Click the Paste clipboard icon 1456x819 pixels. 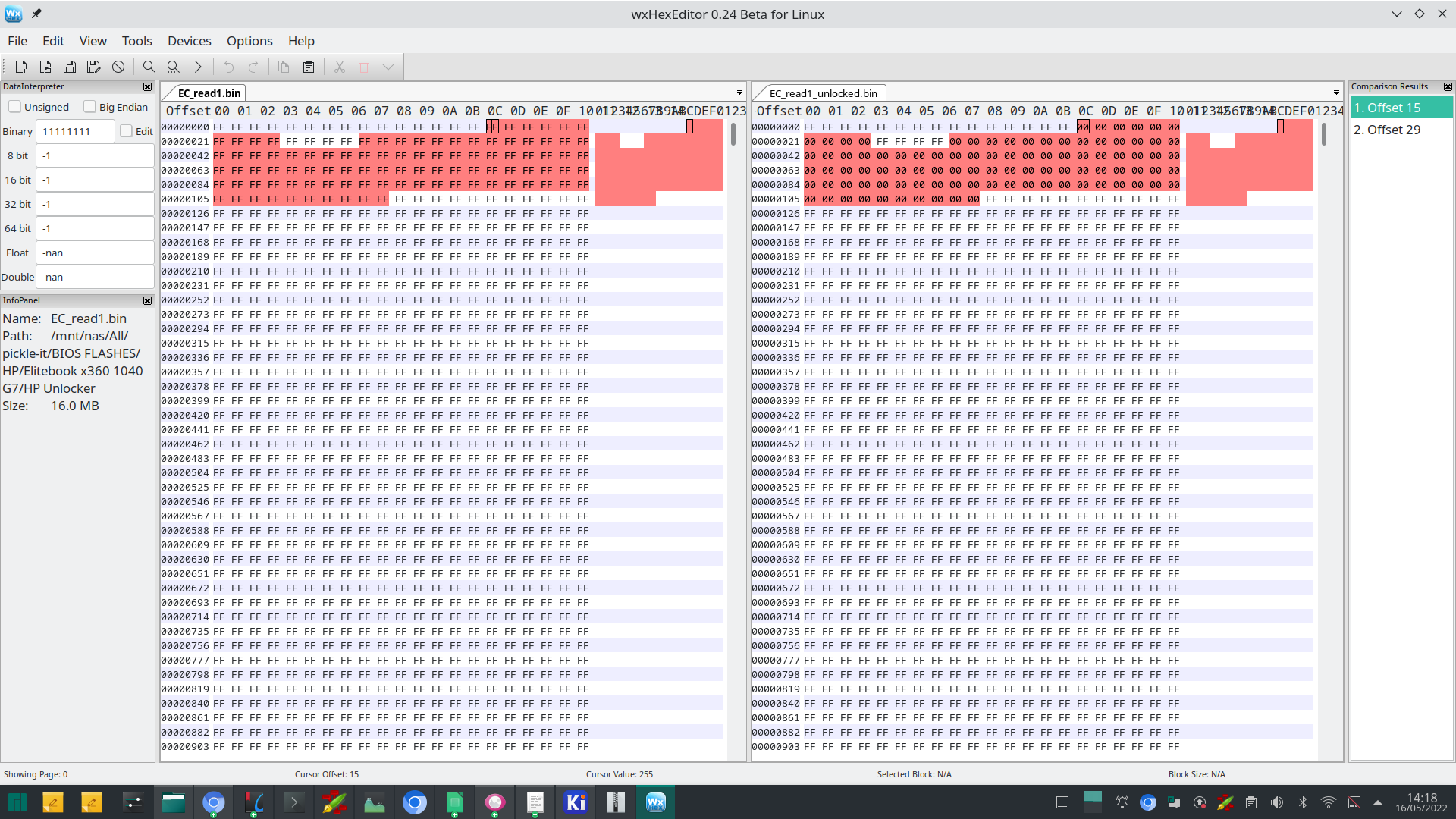click(309, 67)
